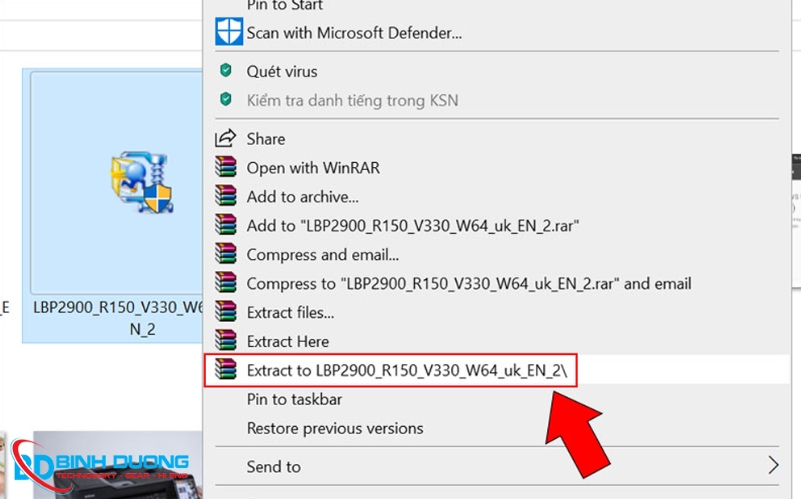Click the green KSN reputation shield icon
Screen dimensions: 801x499
click(x=226, y=100)
